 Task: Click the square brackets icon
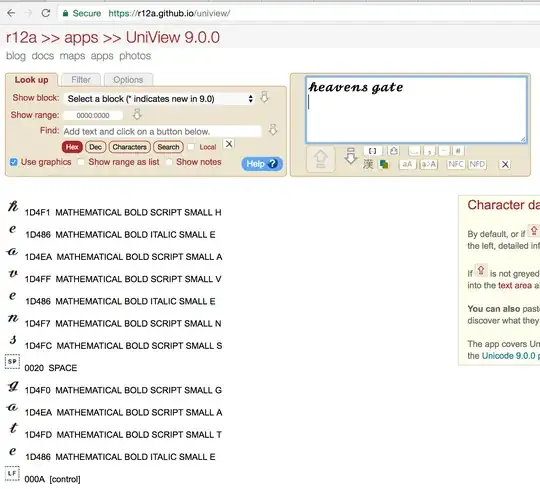[x=372, y=151]
